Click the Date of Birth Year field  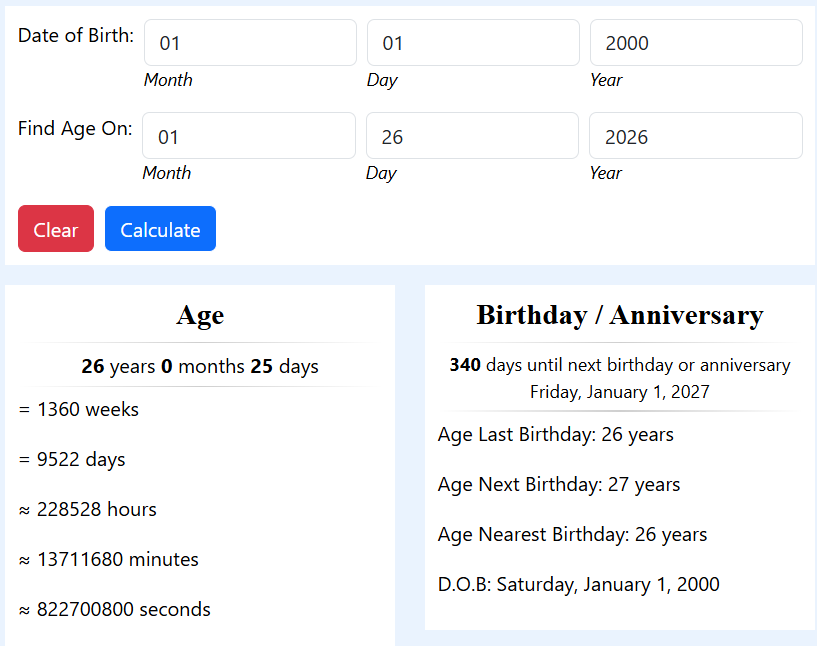[695, 42]
